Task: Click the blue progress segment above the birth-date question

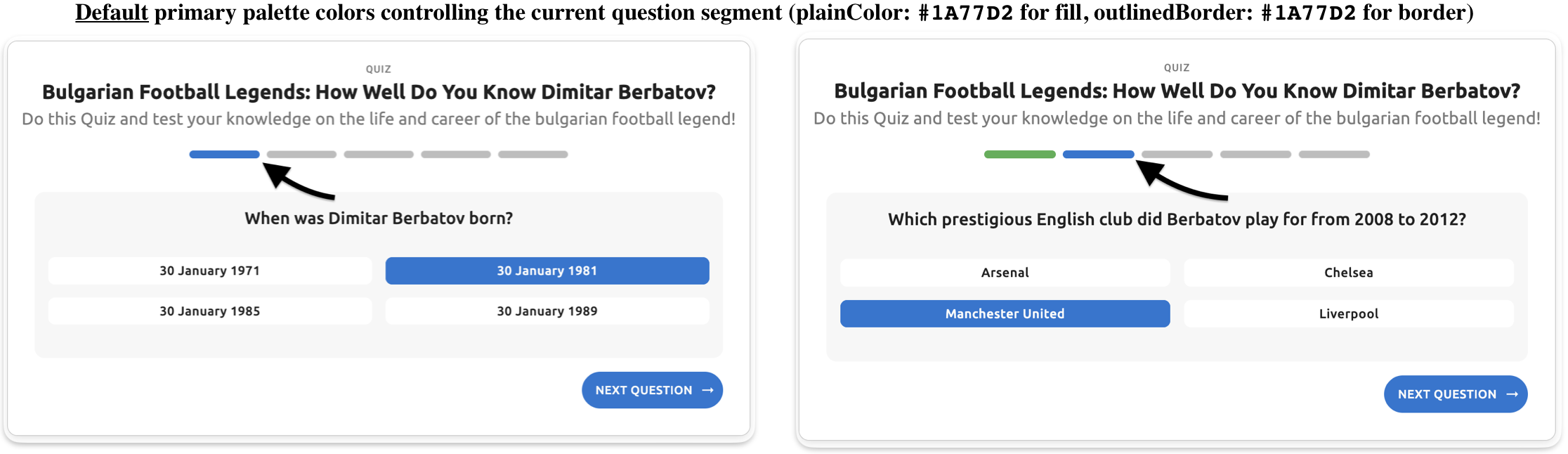Action: [x=224, y=155]
